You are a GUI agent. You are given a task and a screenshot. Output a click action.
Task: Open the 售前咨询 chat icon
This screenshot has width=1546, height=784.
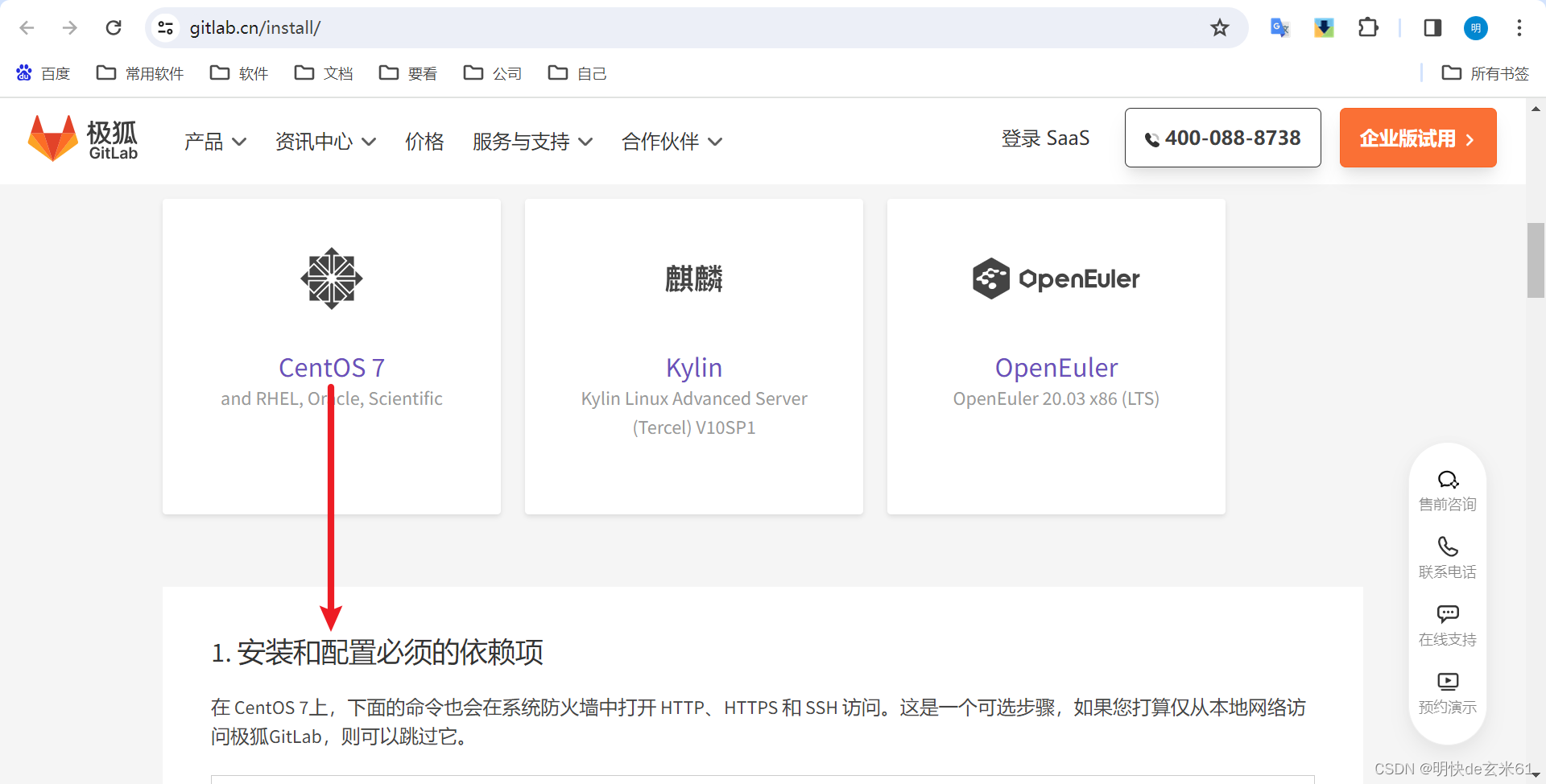coord(1447,479)
